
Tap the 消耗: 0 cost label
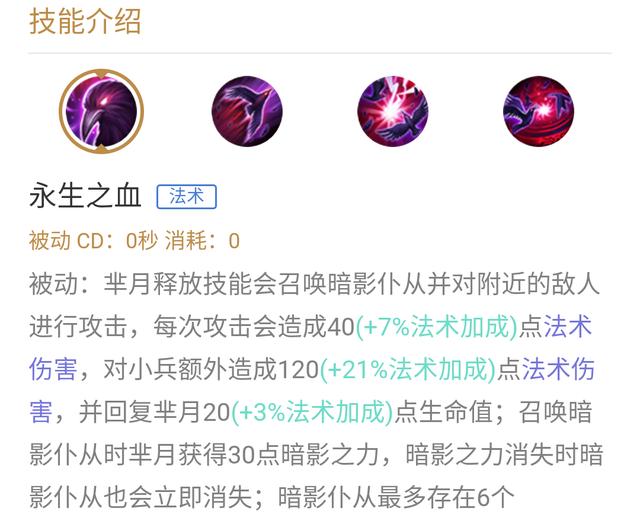pos(202,240)
